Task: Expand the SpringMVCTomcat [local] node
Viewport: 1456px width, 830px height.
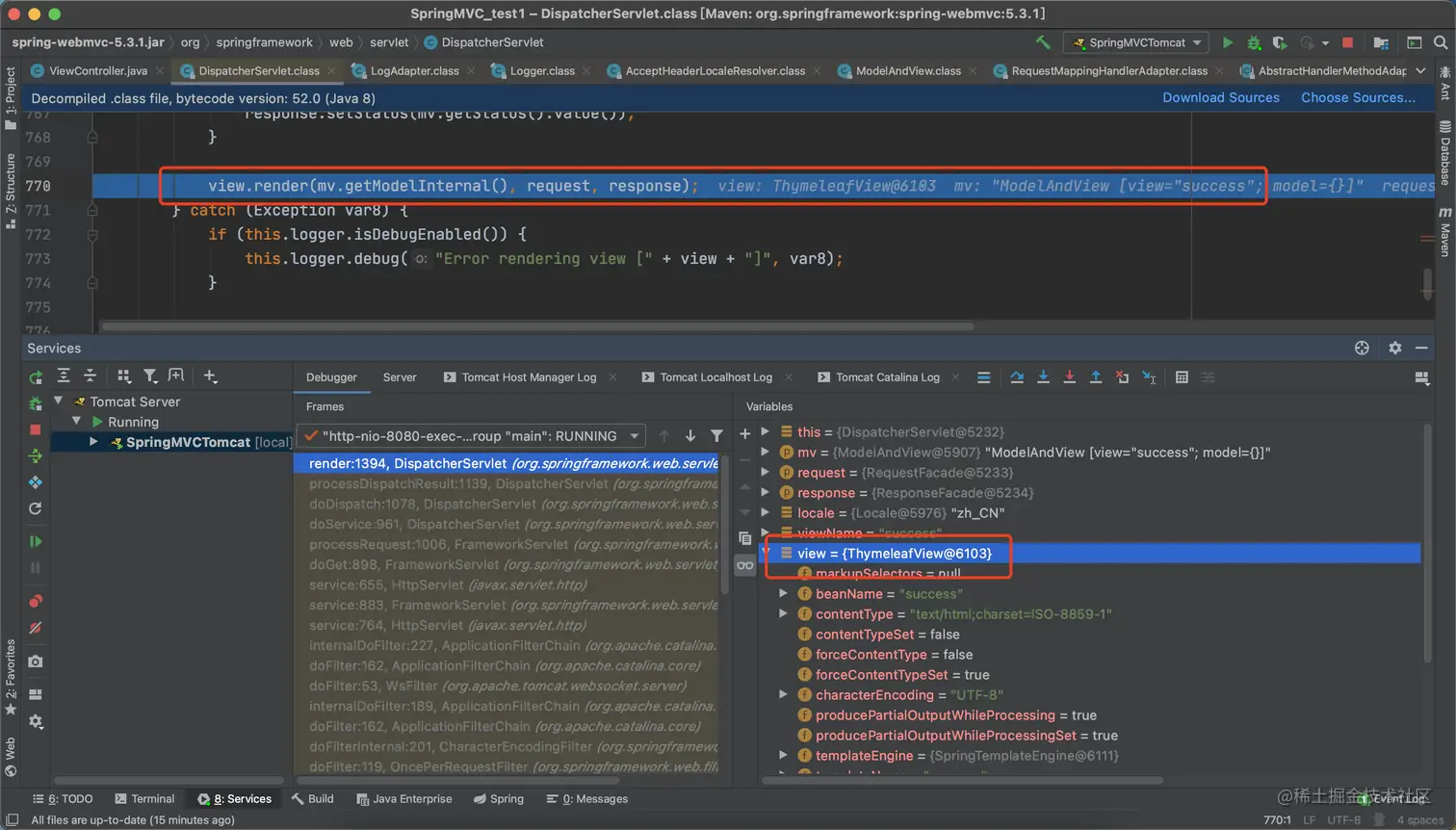Action: (x=93, y=442)
